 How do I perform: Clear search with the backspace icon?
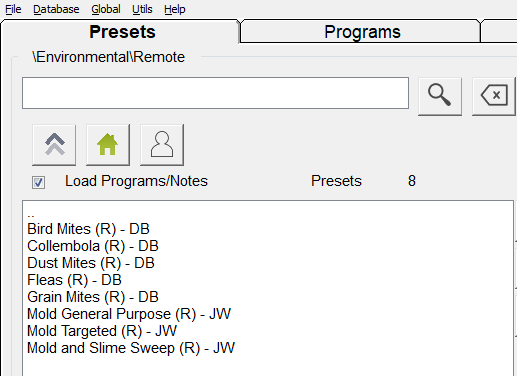click(x=494, y=96)
